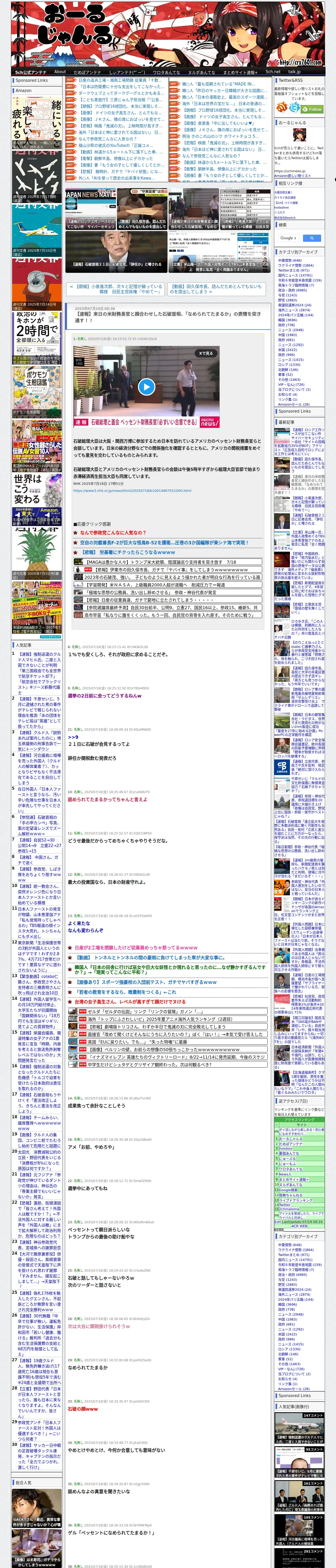
Task: Open まとめサイト速報+ in the top navigation
Action: 240,72
